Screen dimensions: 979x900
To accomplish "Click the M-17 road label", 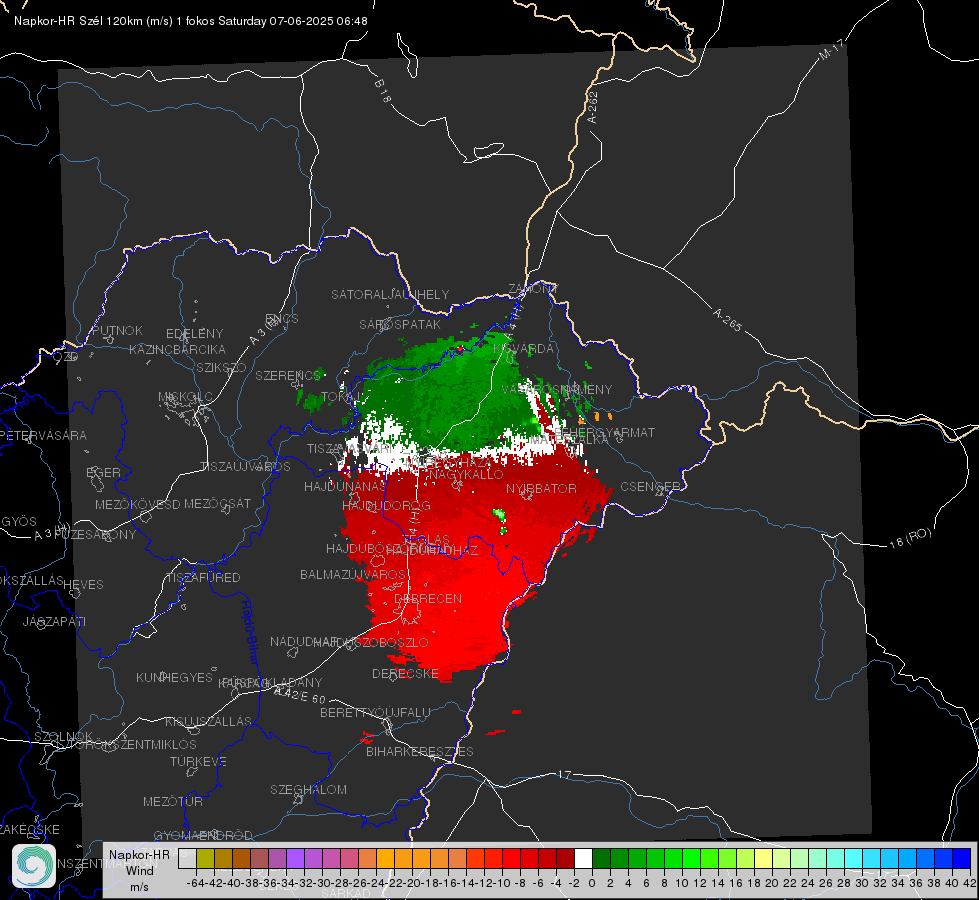I will pos(832,50).
